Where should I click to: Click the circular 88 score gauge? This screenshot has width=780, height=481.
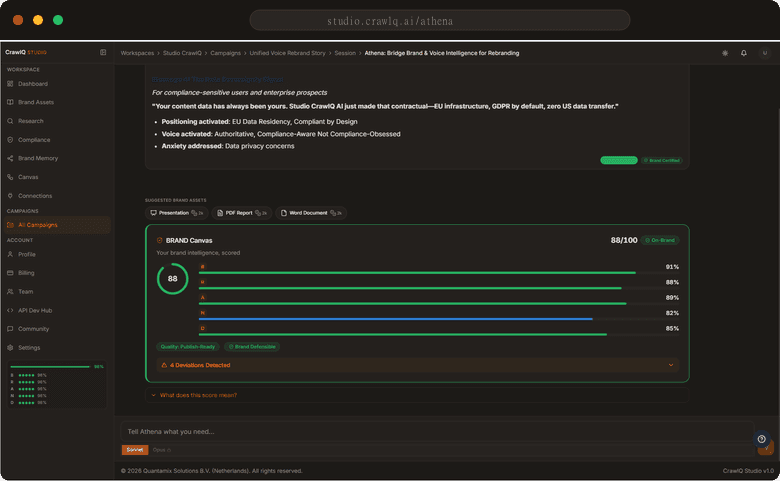(x=173, y=279)
